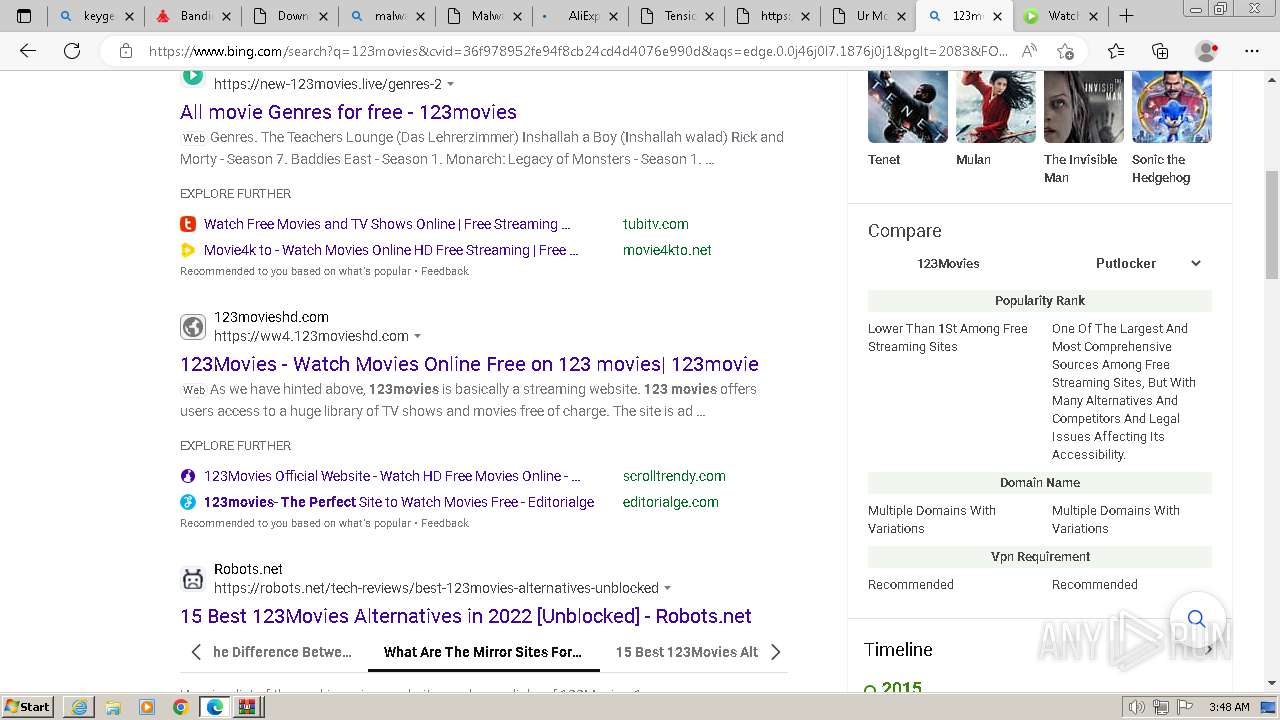
Task: Open 'Watch Free Movies and TV Shows Online' link
Action: pos(387,224)
